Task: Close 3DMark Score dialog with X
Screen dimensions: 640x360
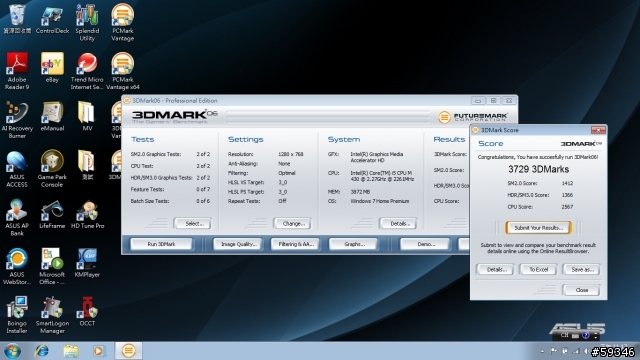Action: [x=598, y=130]
